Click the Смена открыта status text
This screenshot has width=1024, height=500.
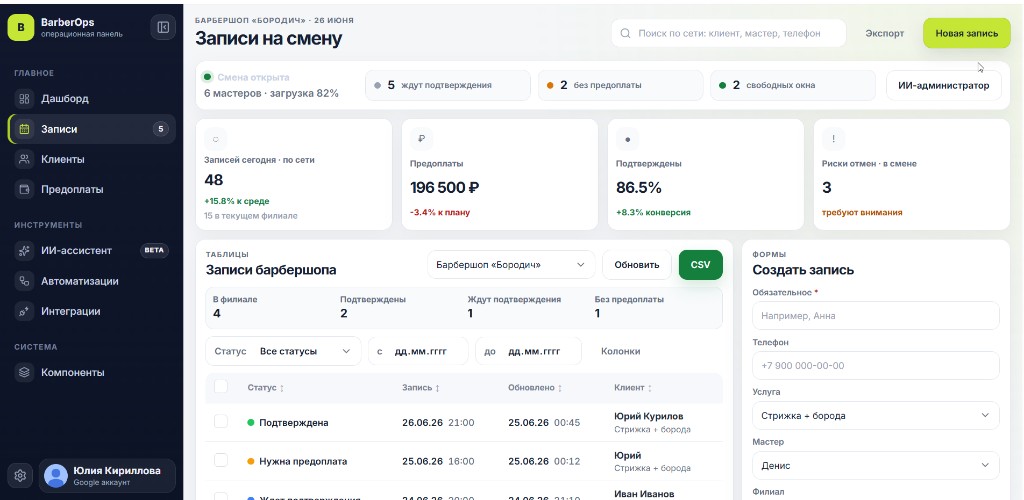253,77
